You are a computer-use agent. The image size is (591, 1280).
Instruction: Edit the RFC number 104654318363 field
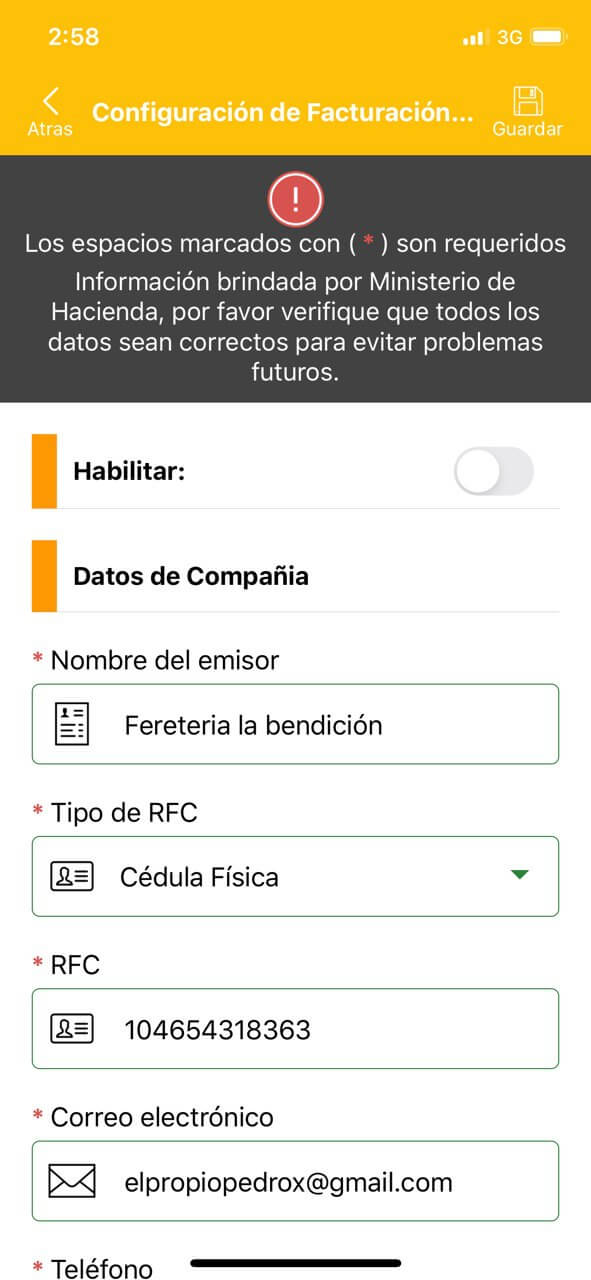coord(295,1028)
